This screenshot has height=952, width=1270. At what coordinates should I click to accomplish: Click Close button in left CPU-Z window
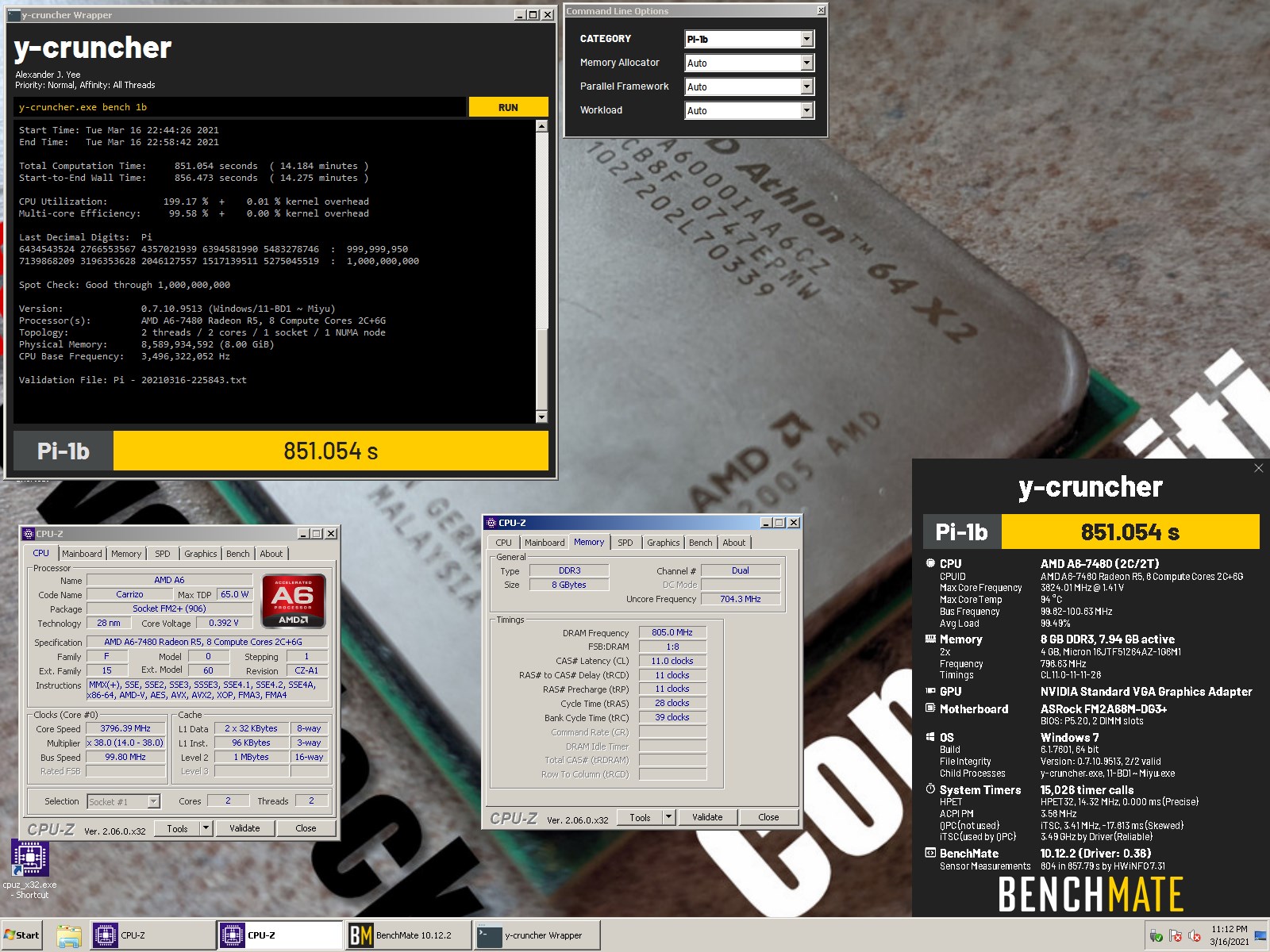(x=306, y=828)
